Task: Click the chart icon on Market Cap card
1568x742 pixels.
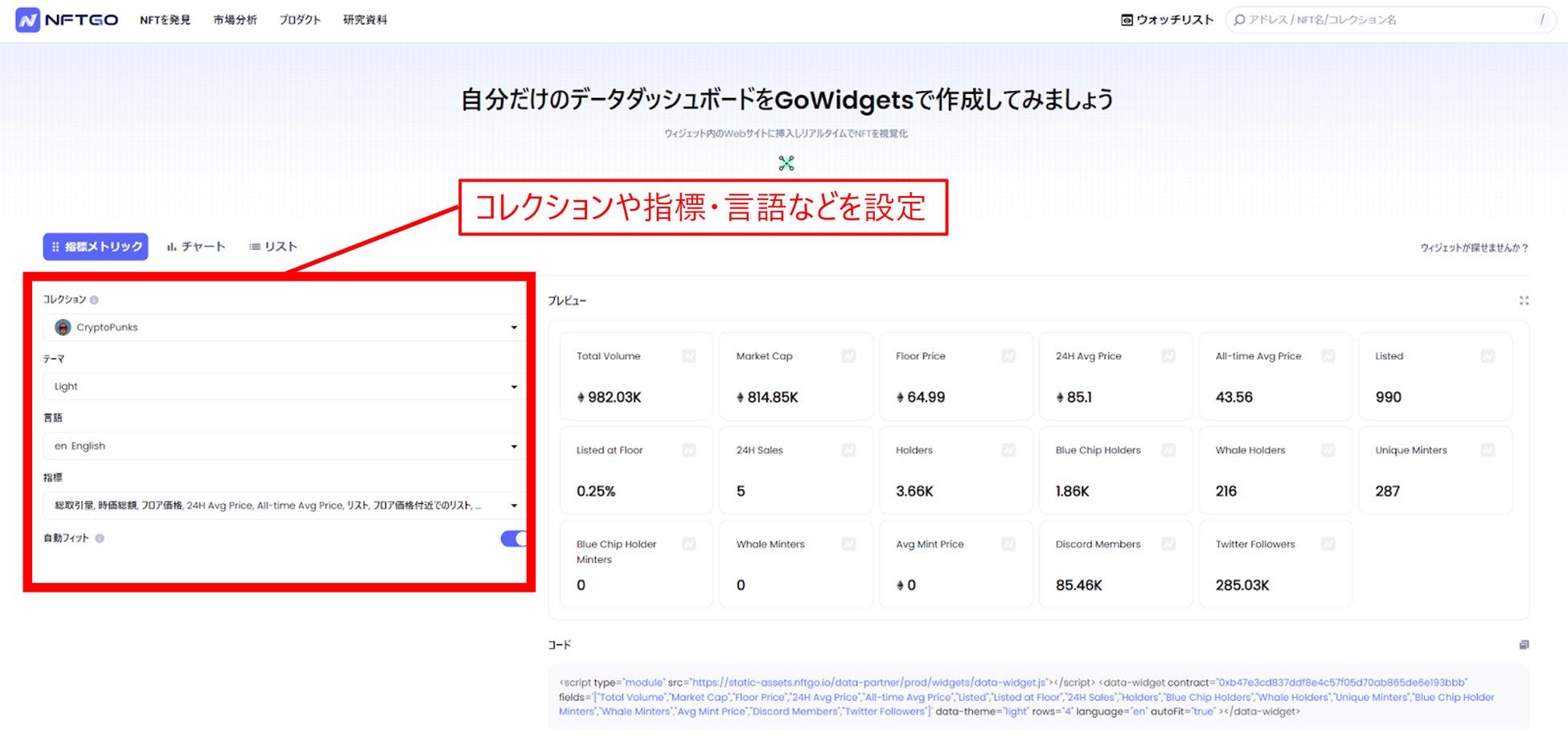Action: pyautogui.click(x=848, y=356)
